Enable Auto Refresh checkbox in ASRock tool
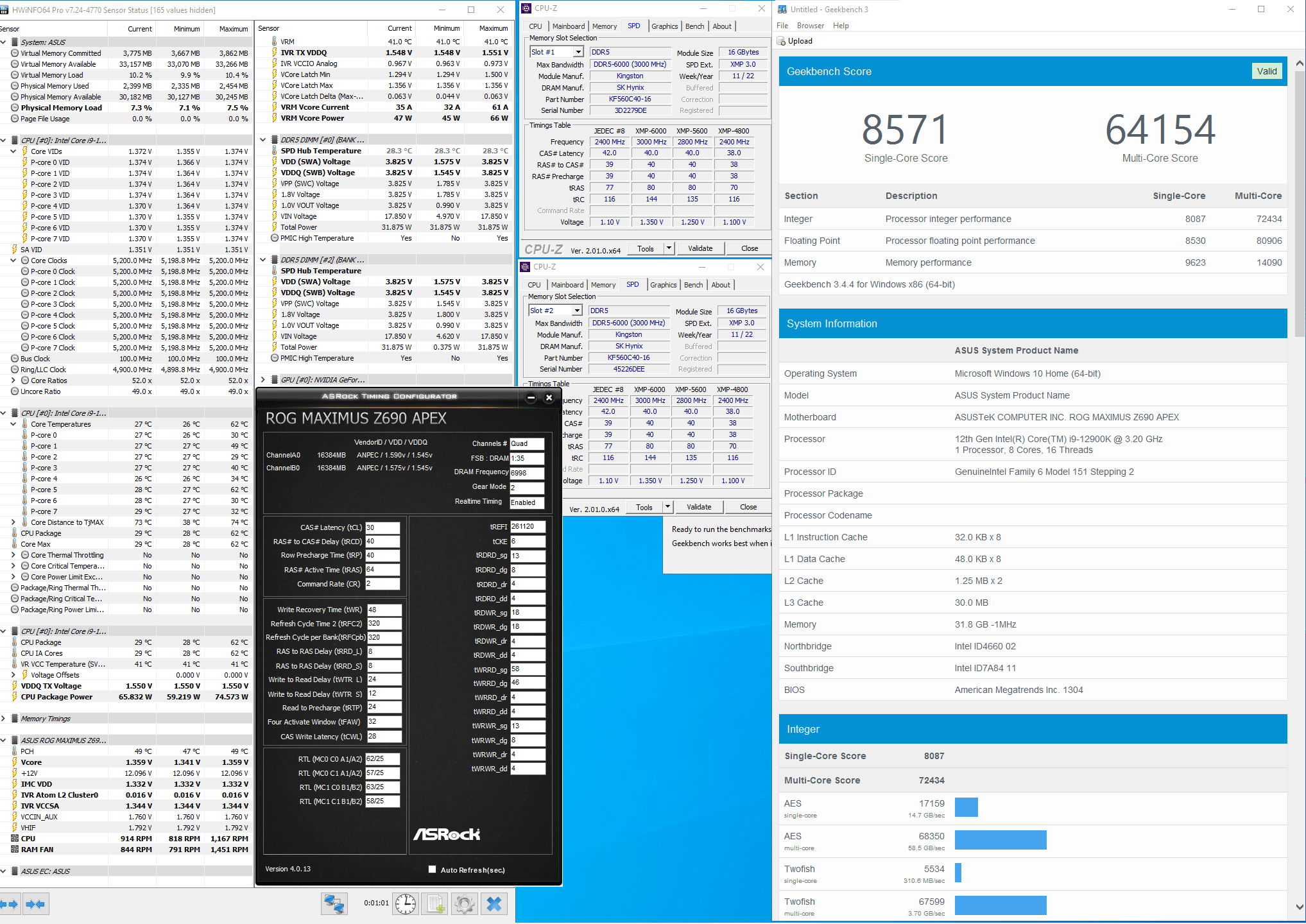The image size is (1306, 924). point(433,869)
